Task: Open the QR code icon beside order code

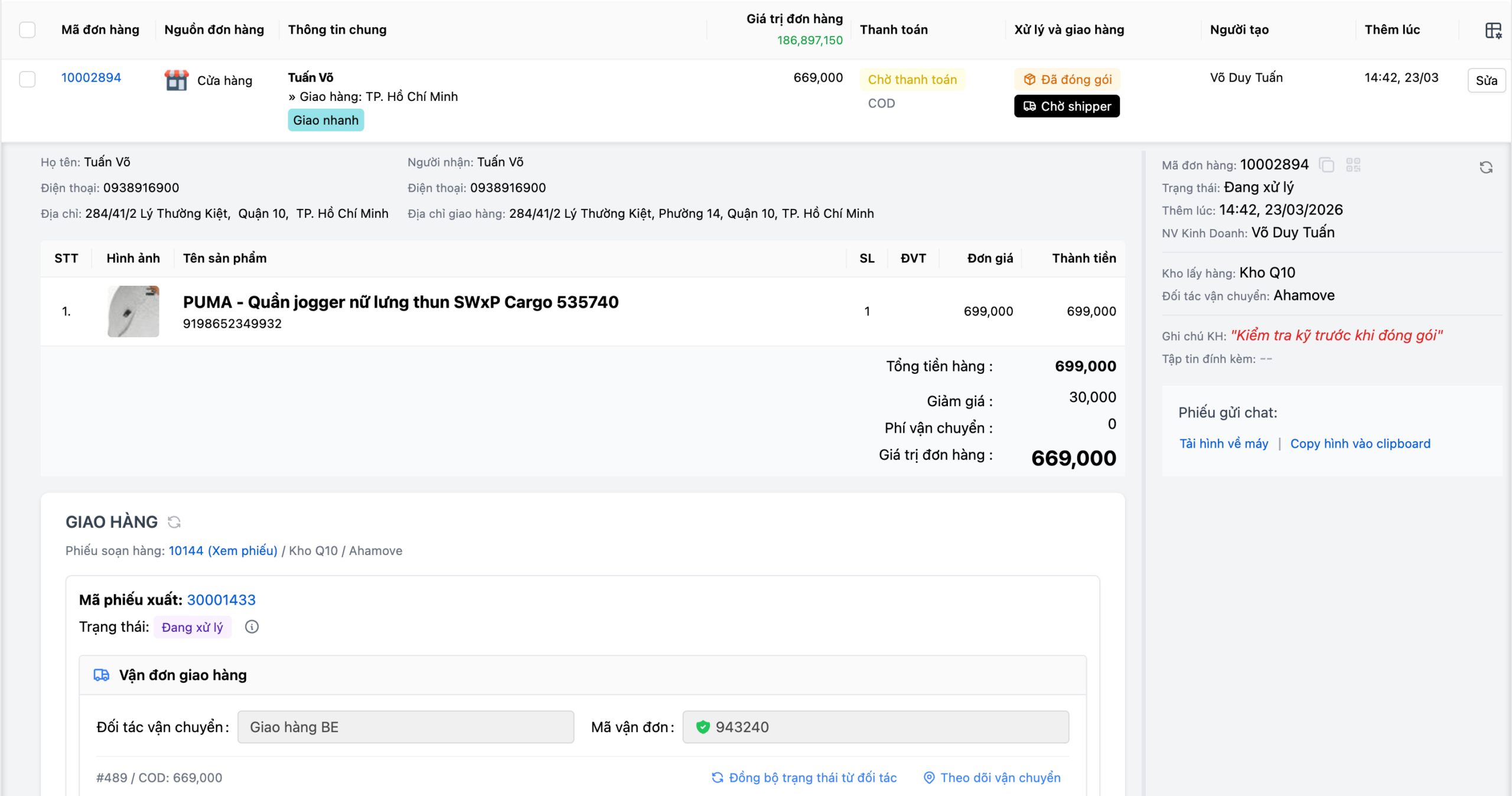Action: tap(1353, 165)
